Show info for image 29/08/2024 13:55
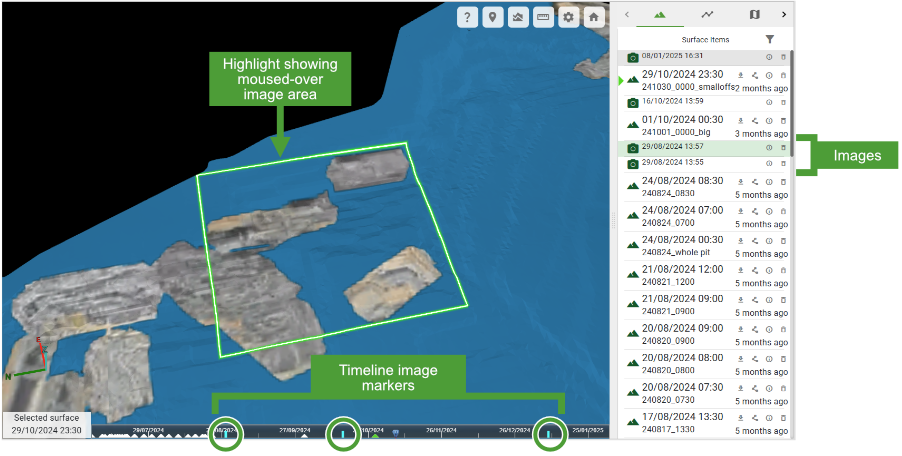Image resolution: width=902 pixels, height=456 pixels. tap(769, 163)
